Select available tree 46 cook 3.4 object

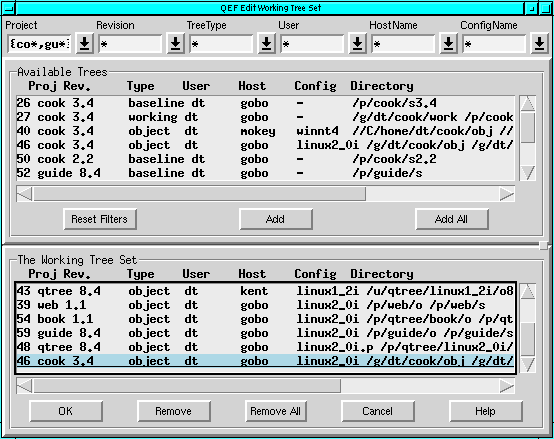[265, 145]
